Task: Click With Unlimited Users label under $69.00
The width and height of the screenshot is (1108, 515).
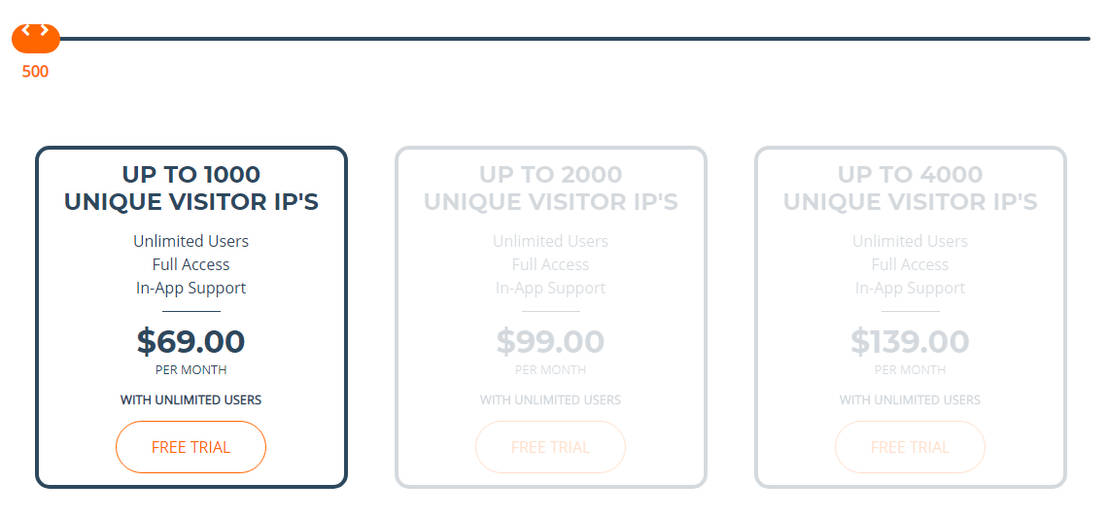Action: 191,400
